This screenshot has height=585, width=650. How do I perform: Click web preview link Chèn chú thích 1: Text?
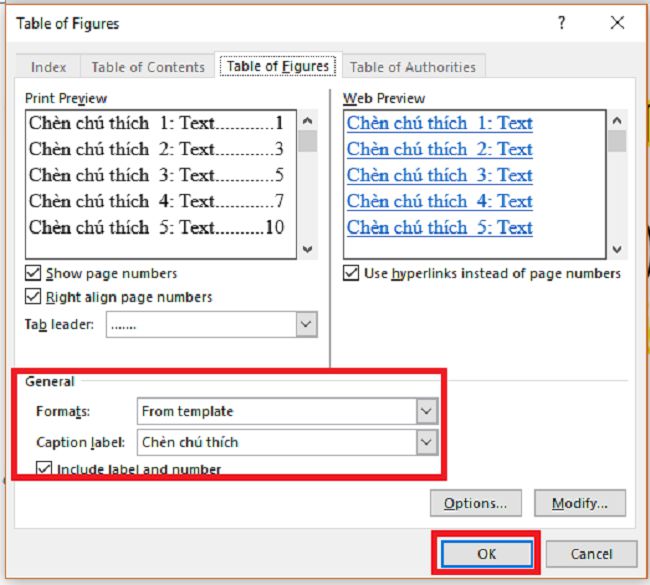(x=439, y=123)
